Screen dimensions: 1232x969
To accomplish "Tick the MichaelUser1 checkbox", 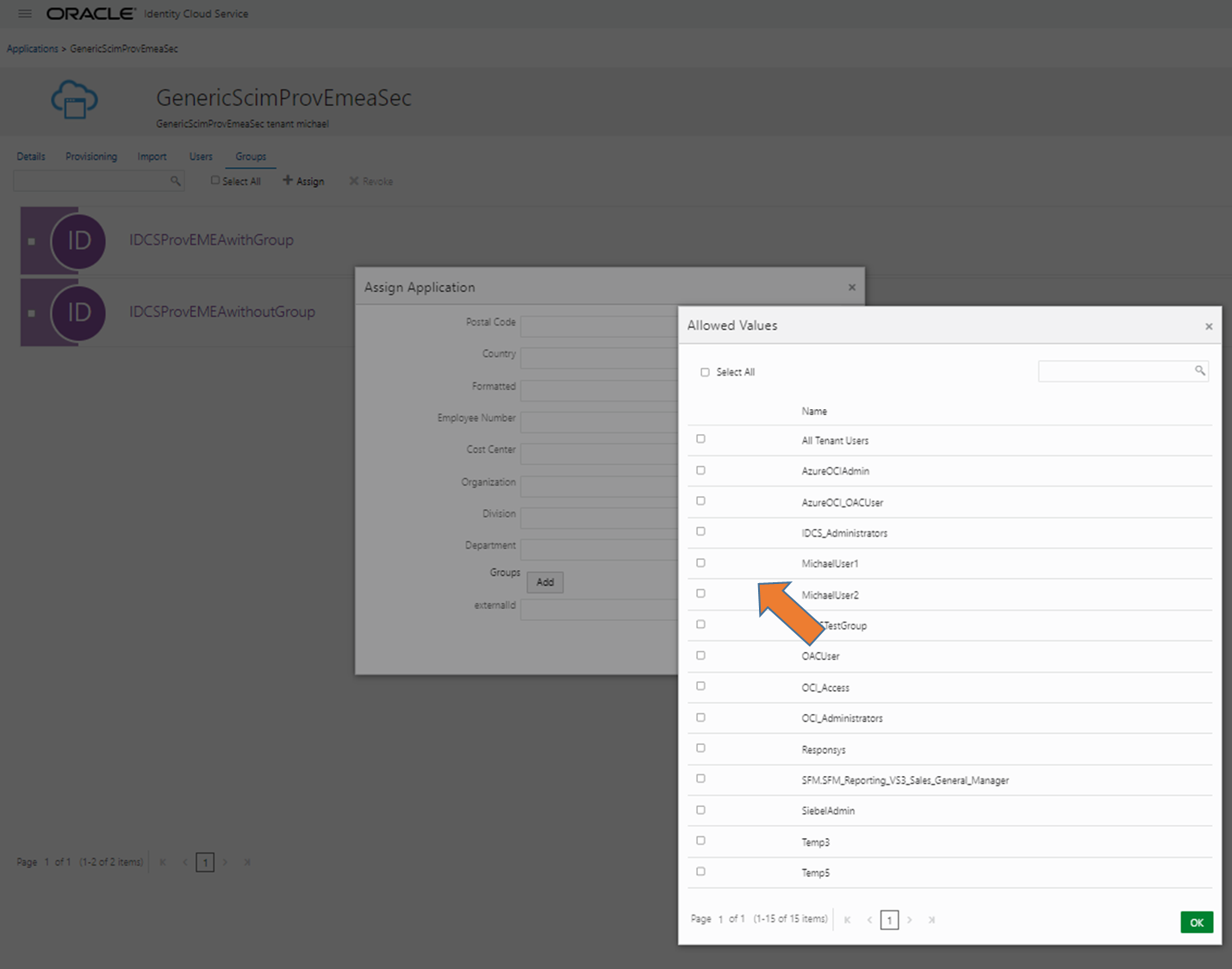I will coord(700,563).
